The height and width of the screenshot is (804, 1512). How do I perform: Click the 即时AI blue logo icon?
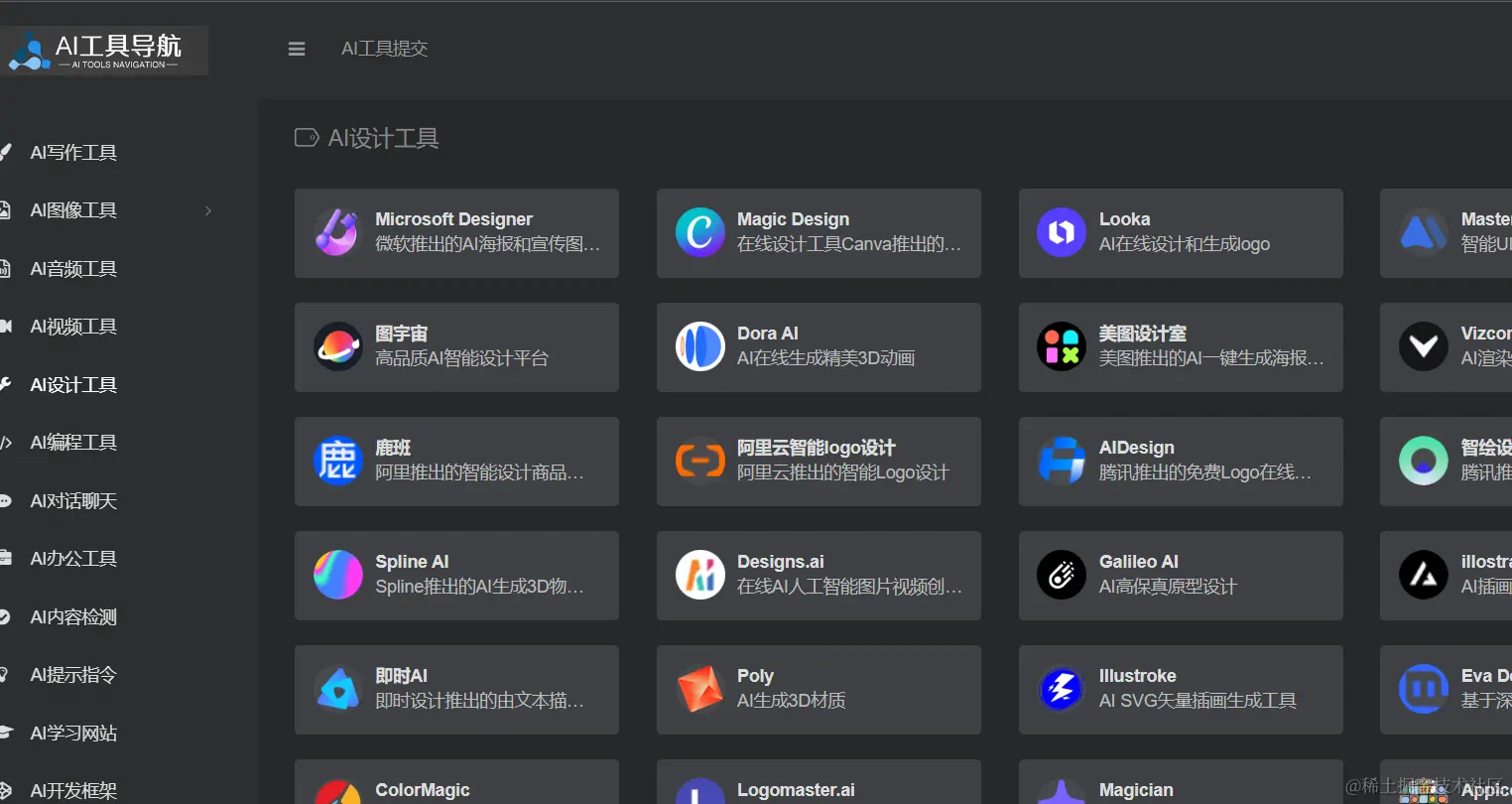[x=337, y=689]
